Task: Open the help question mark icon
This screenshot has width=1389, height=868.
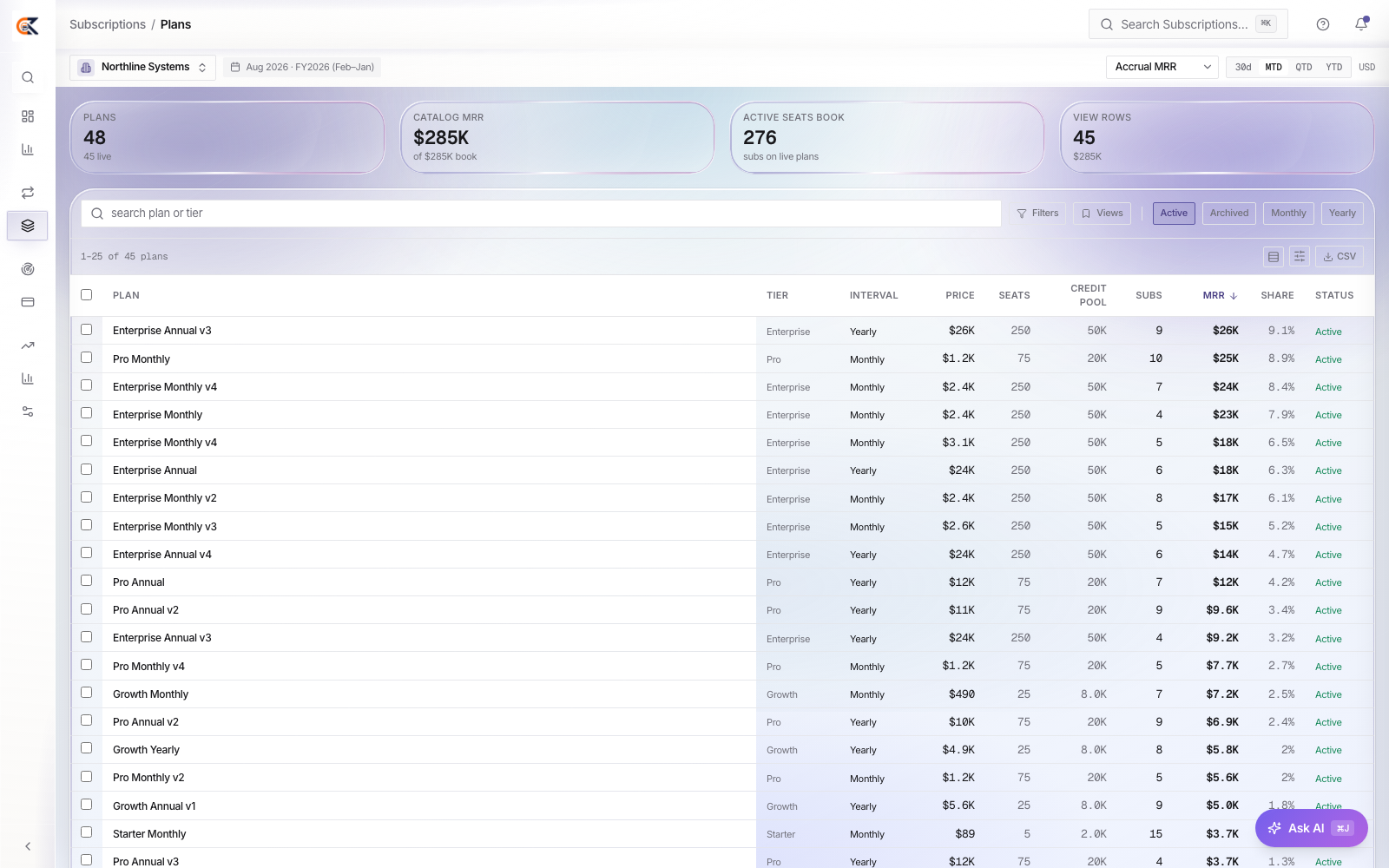Action: pyautogui.click(x=1323, y=24)
